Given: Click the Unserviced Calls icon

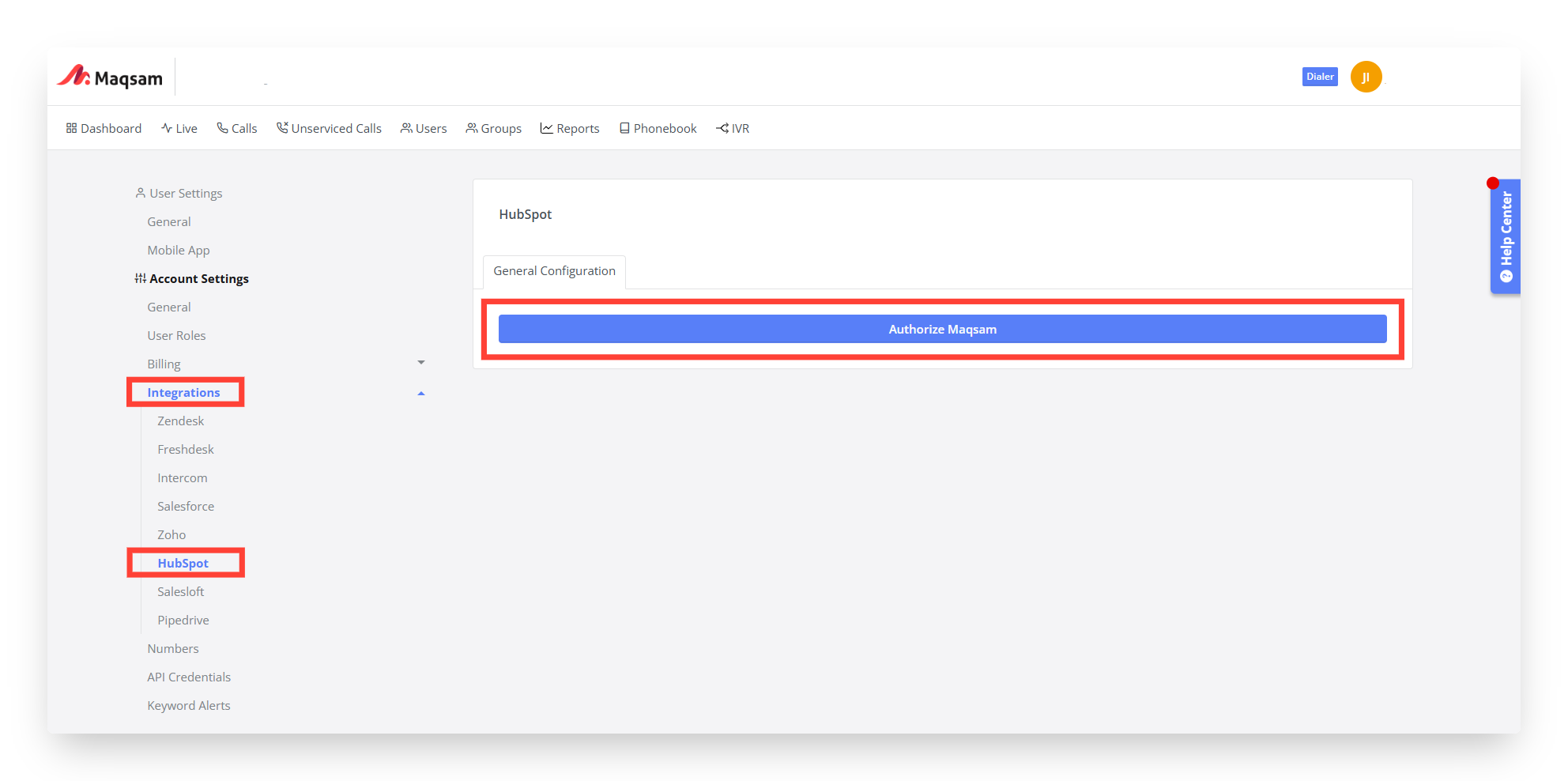Looking at the screenshot, I should pyautogui.click(x=282, y=128).
